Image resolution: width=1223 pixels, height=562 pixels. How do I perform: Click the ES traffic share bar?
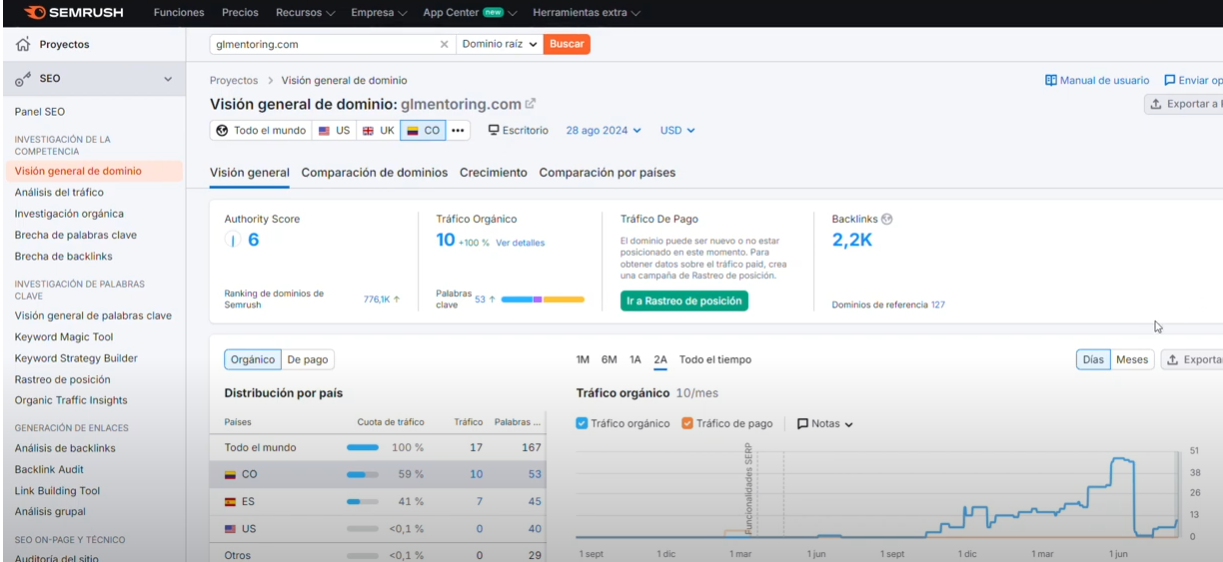pos(363,501)
